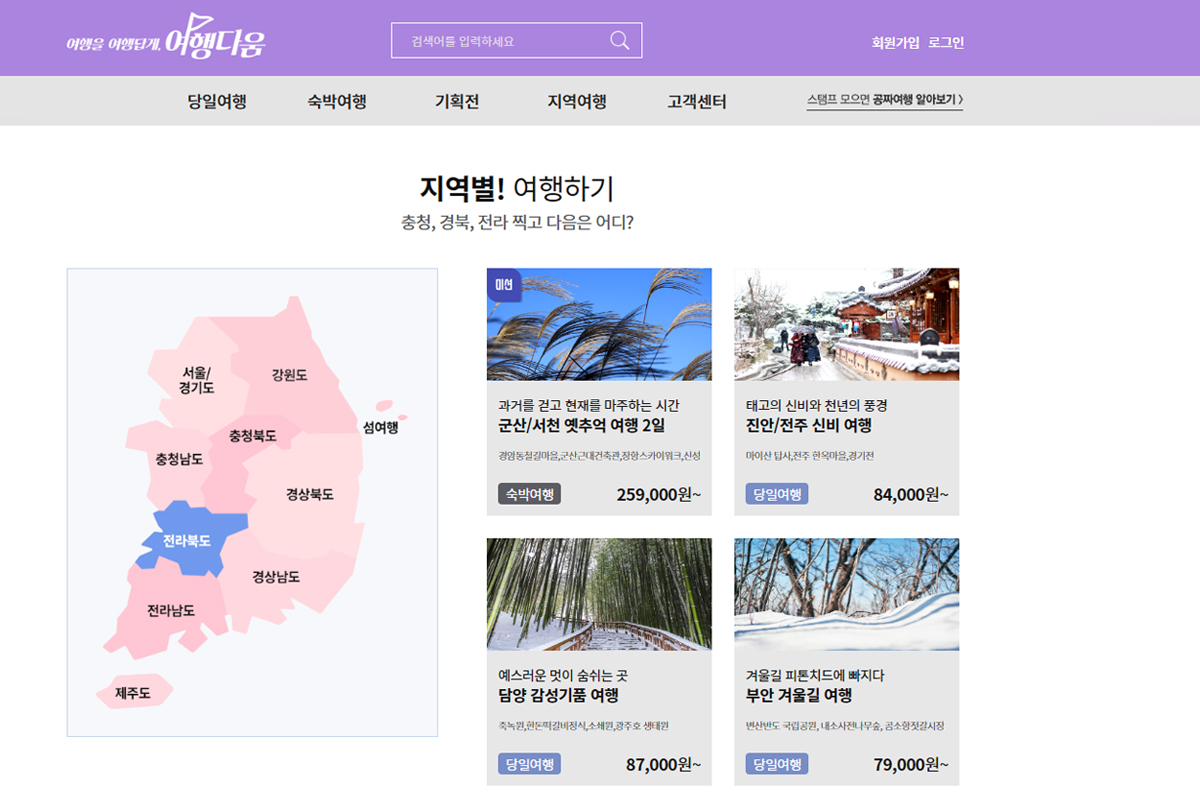Screen dimensions: 1200x800
Task: Select 전라북도 region on the map
Action: pos(187,540)
